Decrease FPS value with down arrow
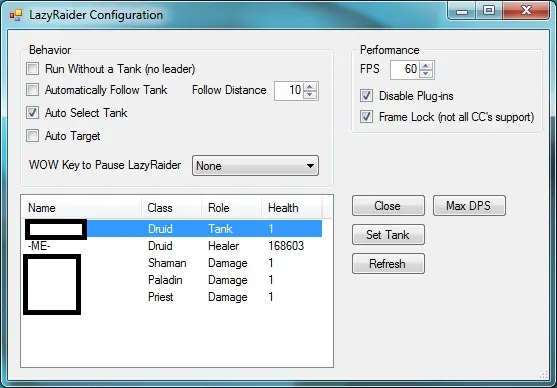The image size is (557, 388). (426, 74)
